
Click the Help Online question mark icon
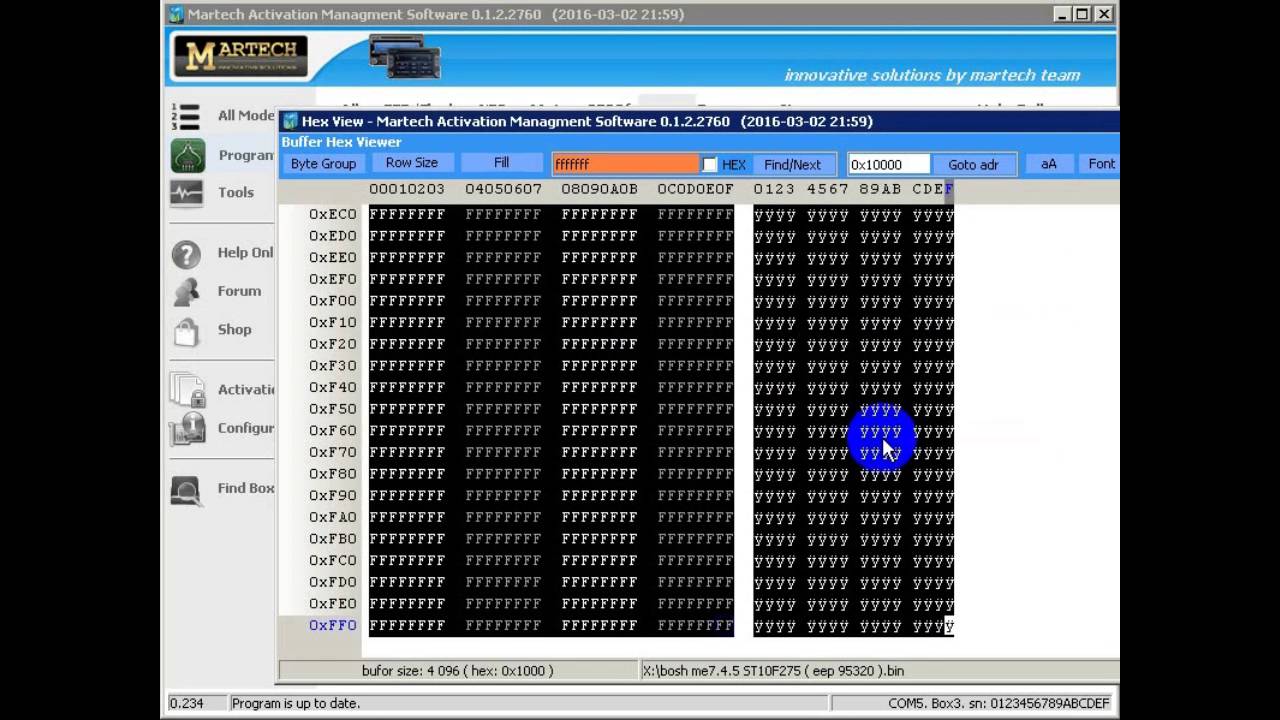tap(186, 254)
